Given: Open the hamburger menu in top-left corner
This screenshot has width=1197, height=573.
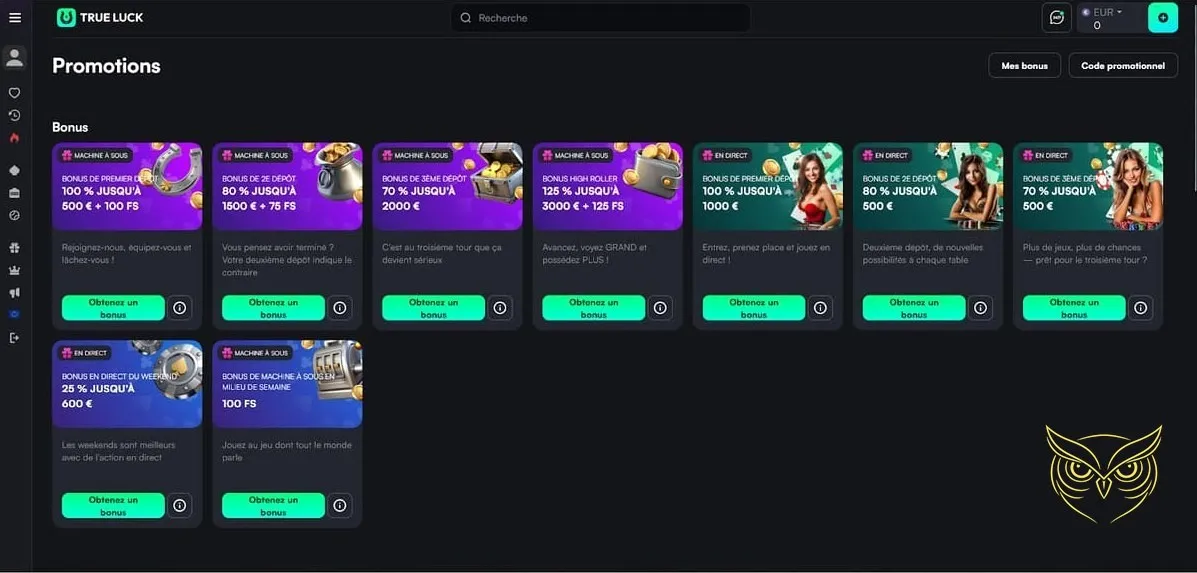Looking at the screenshot, I should coord(15,18).
